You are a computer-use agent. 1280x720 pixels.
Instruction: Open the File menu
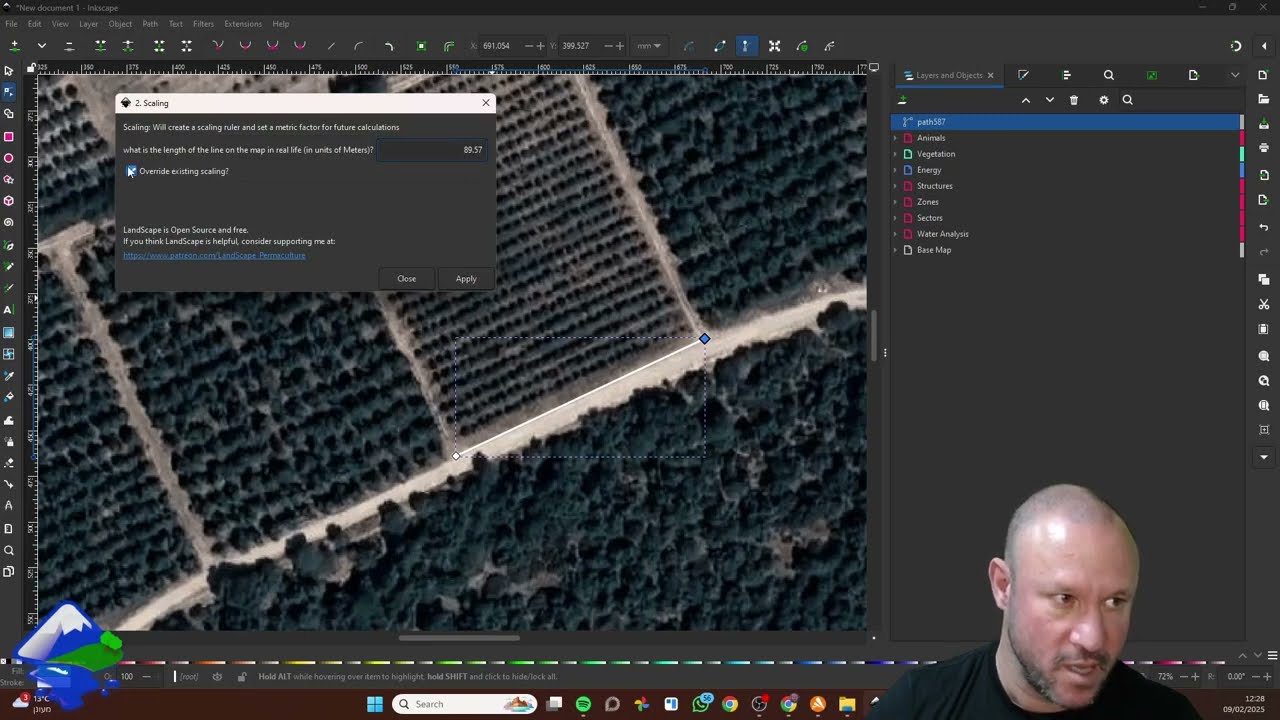(11, 24)
